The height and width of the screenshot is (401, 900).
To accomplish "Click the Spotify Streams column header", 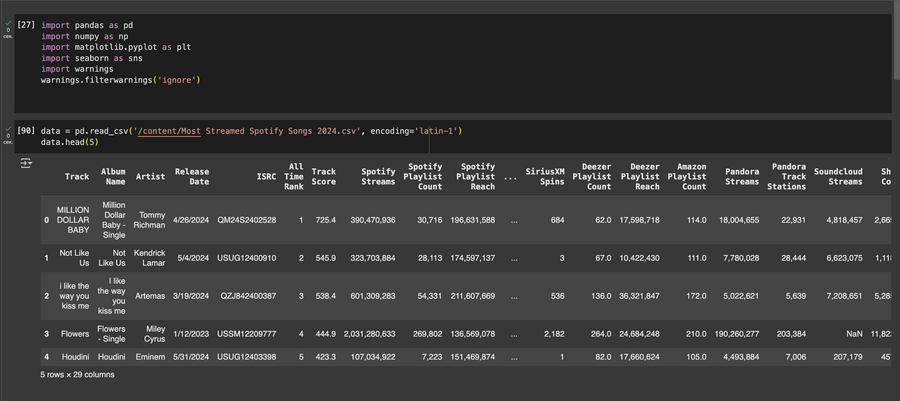I will [378, 177].
